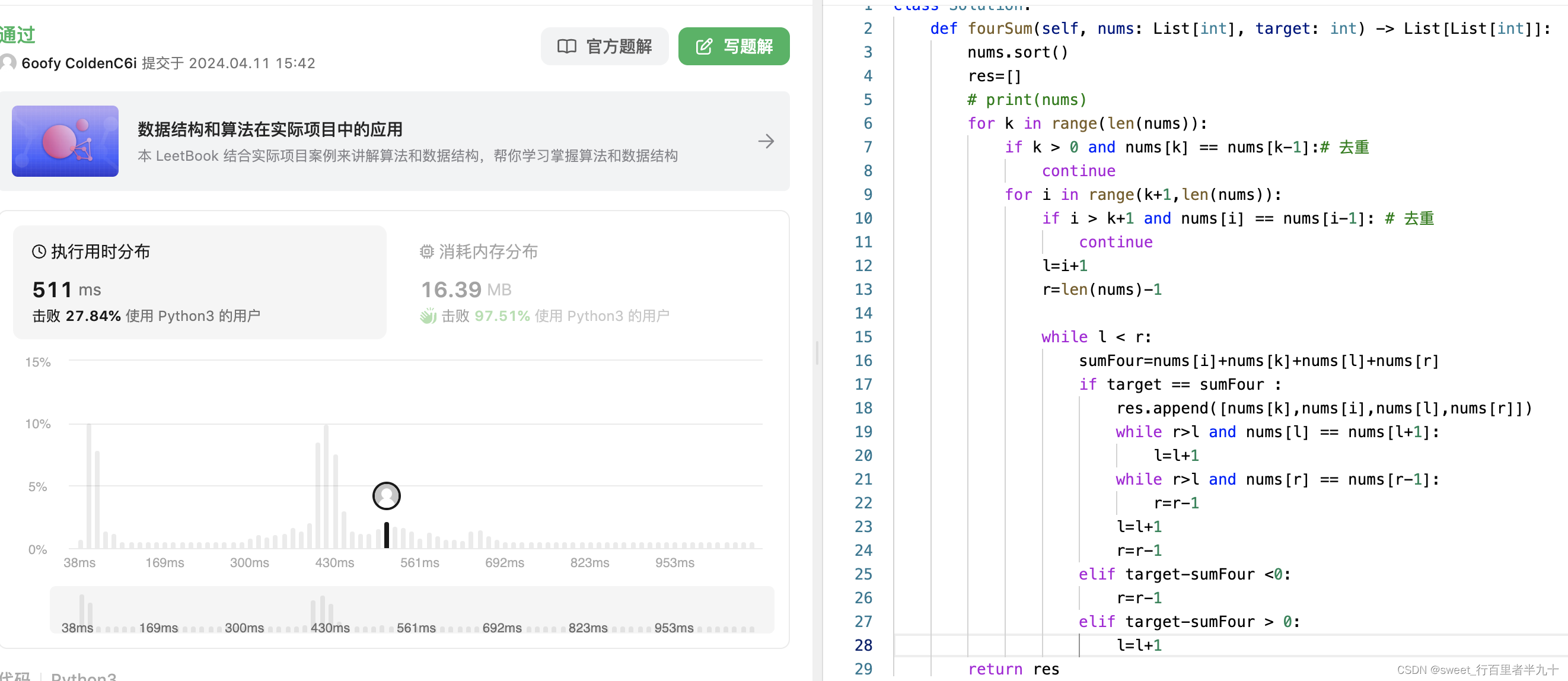Click the black bar marking your runtime

point(387,535)
